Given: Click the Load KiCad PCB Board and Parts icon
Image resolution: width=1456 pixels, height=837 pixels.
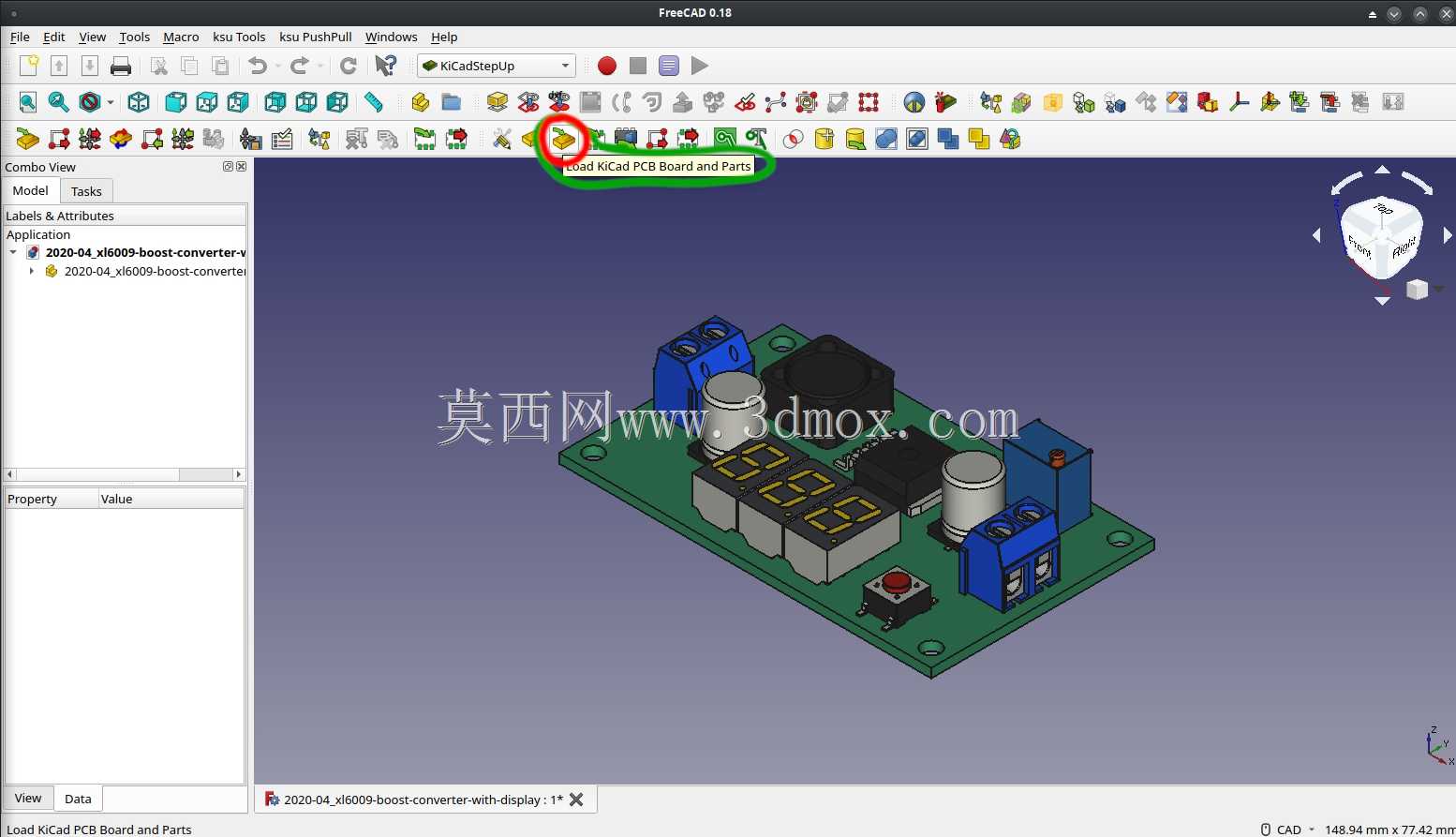Looking at the screenshot, I should pos(563,140).
